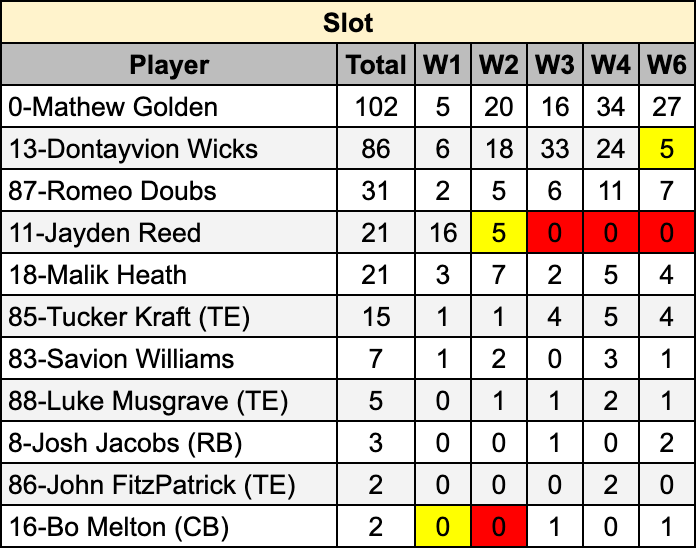Select Dontayvion Wicks' W3 value of 33
This screenshot has width=696, height=548.
553,149
